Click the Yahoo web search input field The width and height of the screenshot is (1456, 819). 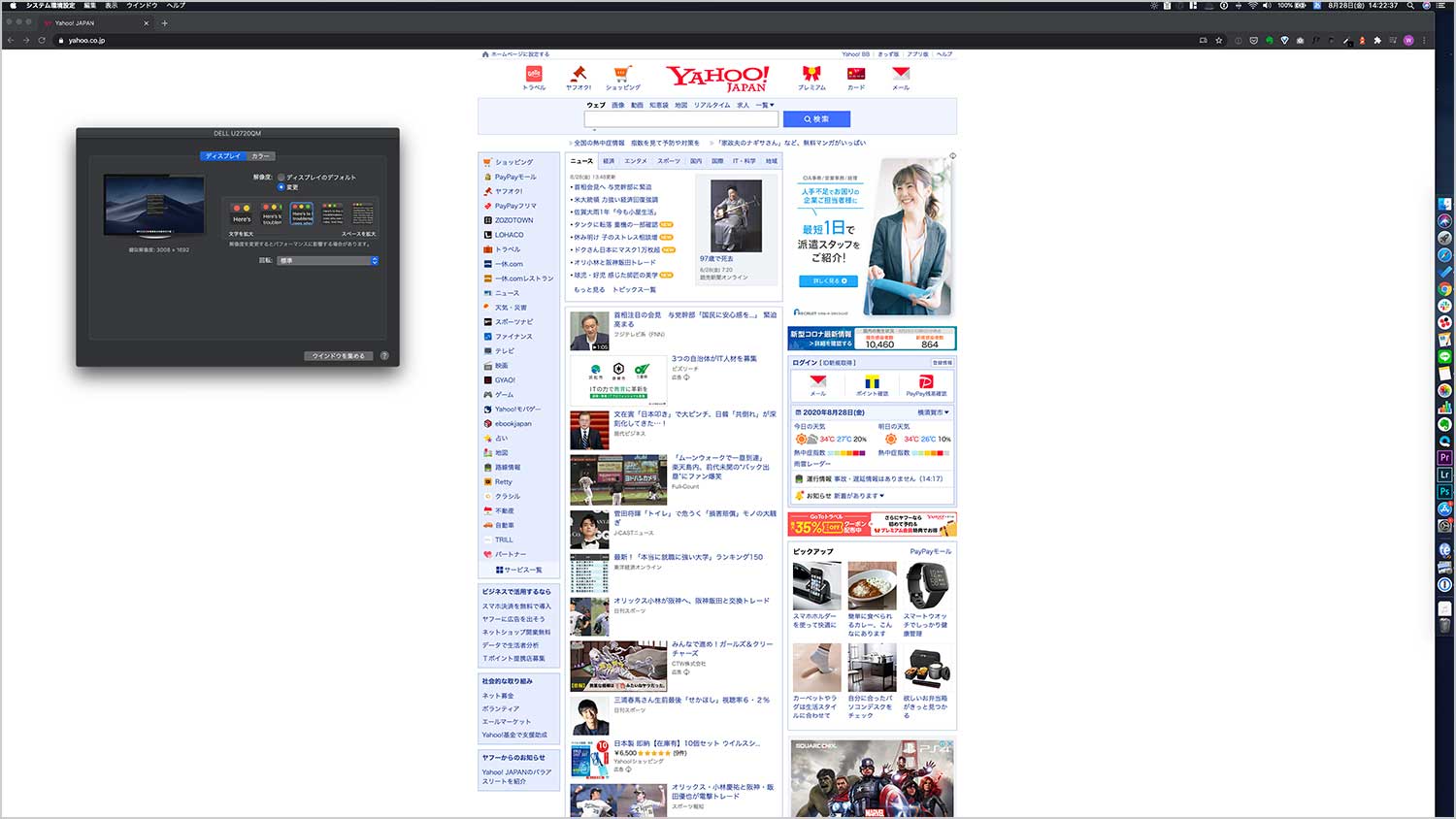pyautogui.click(x=680, y=119)
